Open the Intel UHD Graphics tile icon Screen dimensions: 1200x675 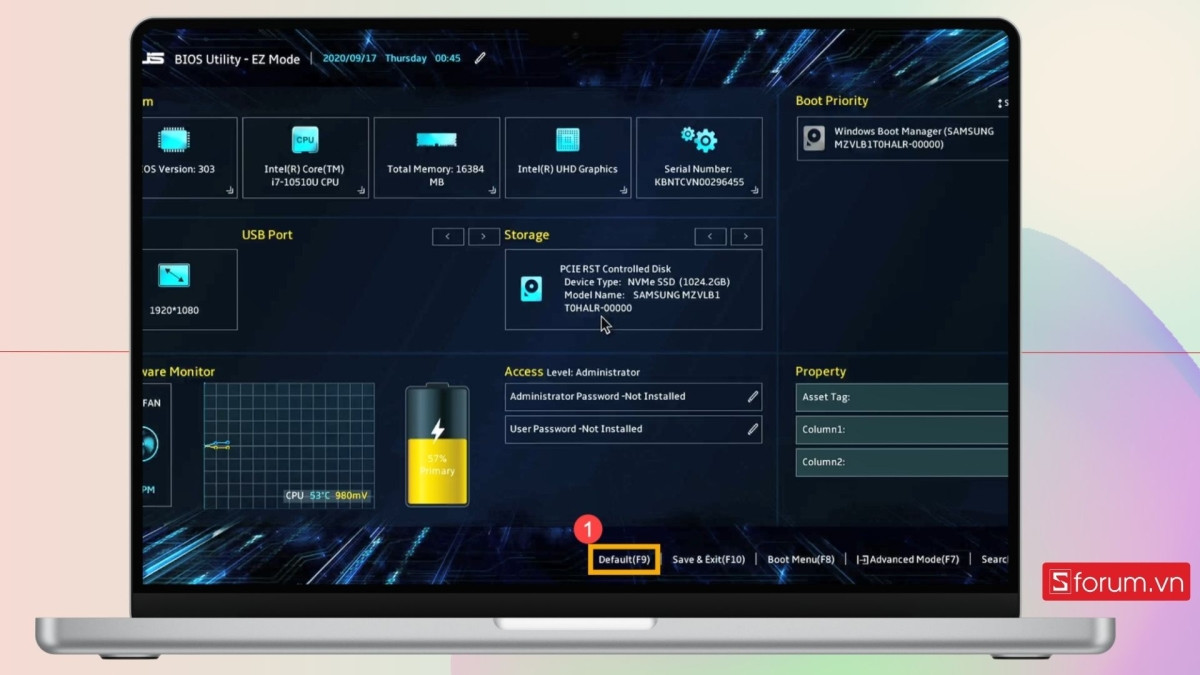click(x=568, y=139)
